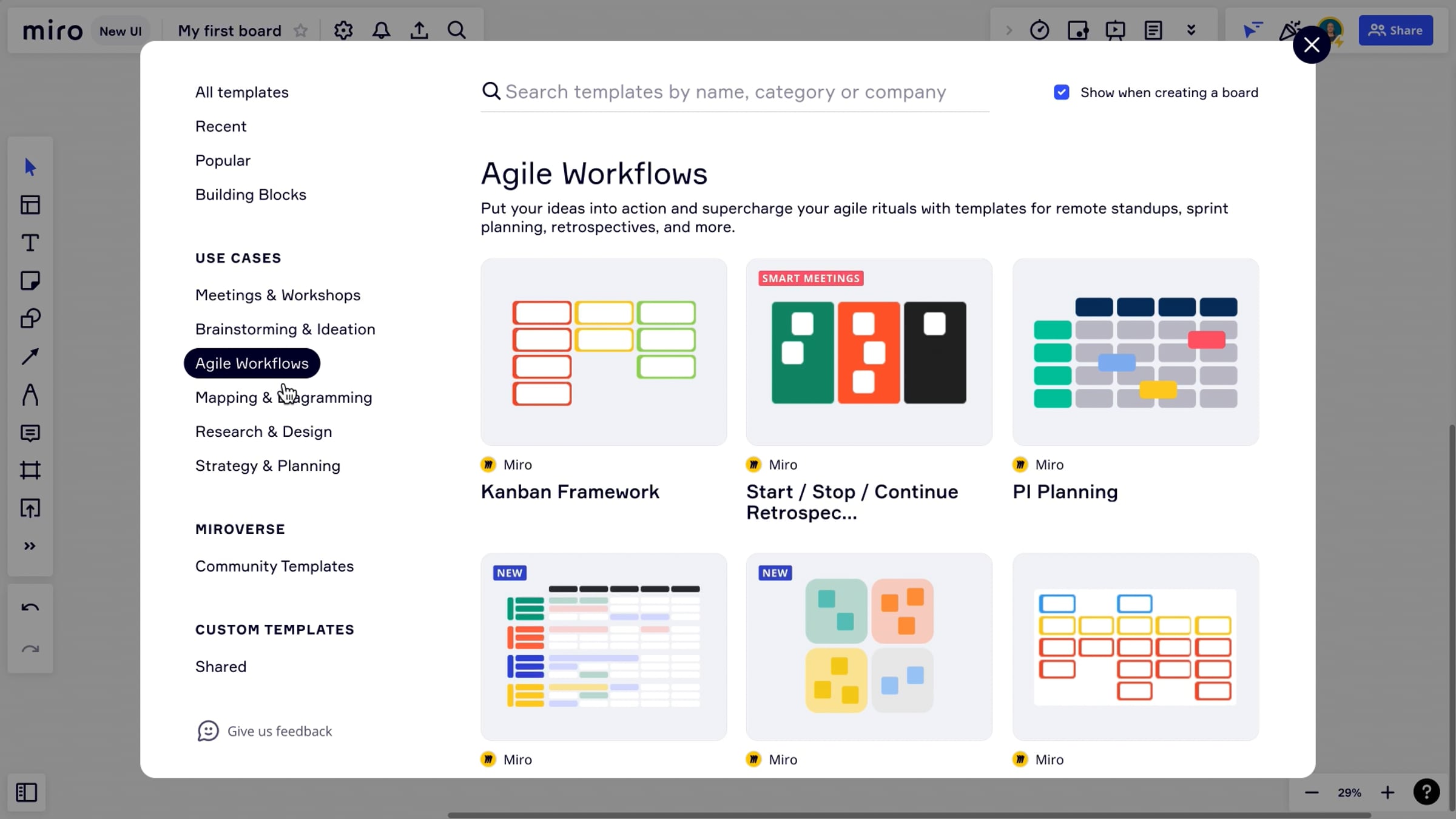Click the Share button

point(1396,30)
